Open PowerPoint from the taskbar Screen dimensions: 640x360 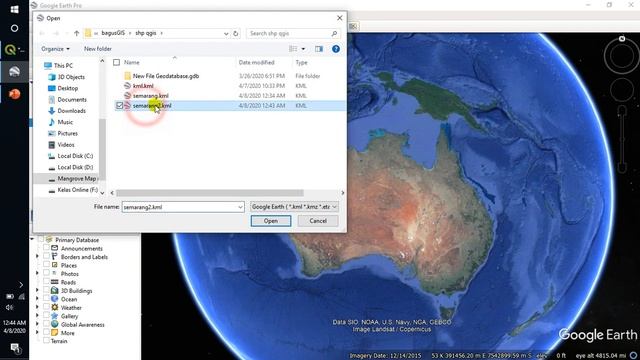point(14,94)
